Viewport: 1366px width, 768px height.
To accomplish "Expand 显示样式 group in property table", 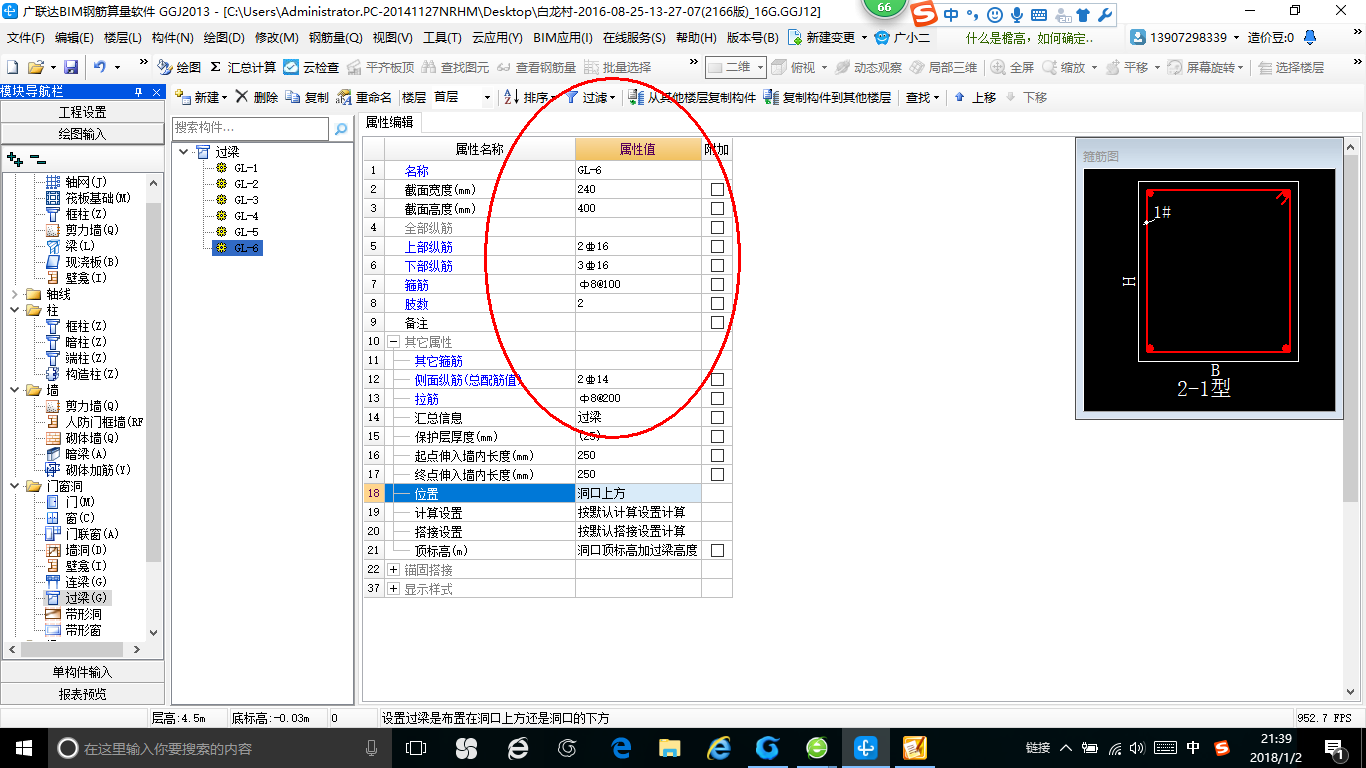I will (393, 589).
